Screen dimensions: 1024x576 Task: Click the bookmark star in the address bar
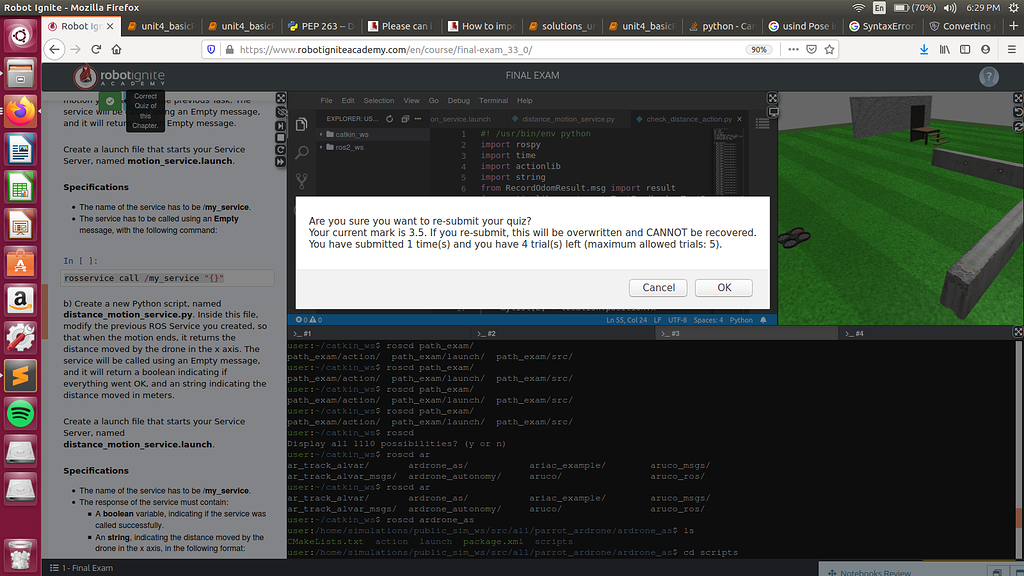(x=830, y=50)
